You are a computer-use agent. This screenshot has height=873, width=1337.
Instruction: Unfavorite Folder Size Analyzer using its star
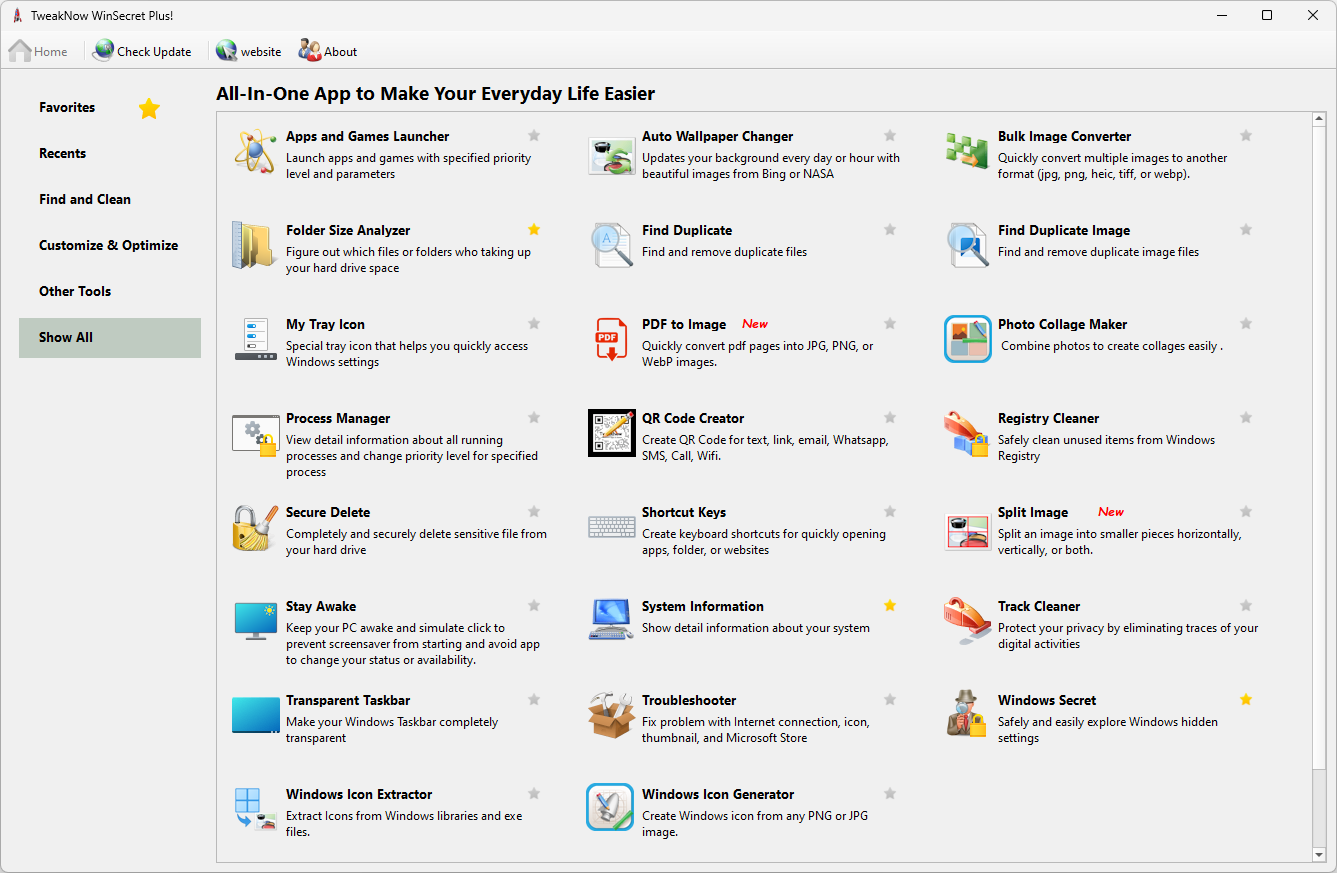tap(534, 230)
